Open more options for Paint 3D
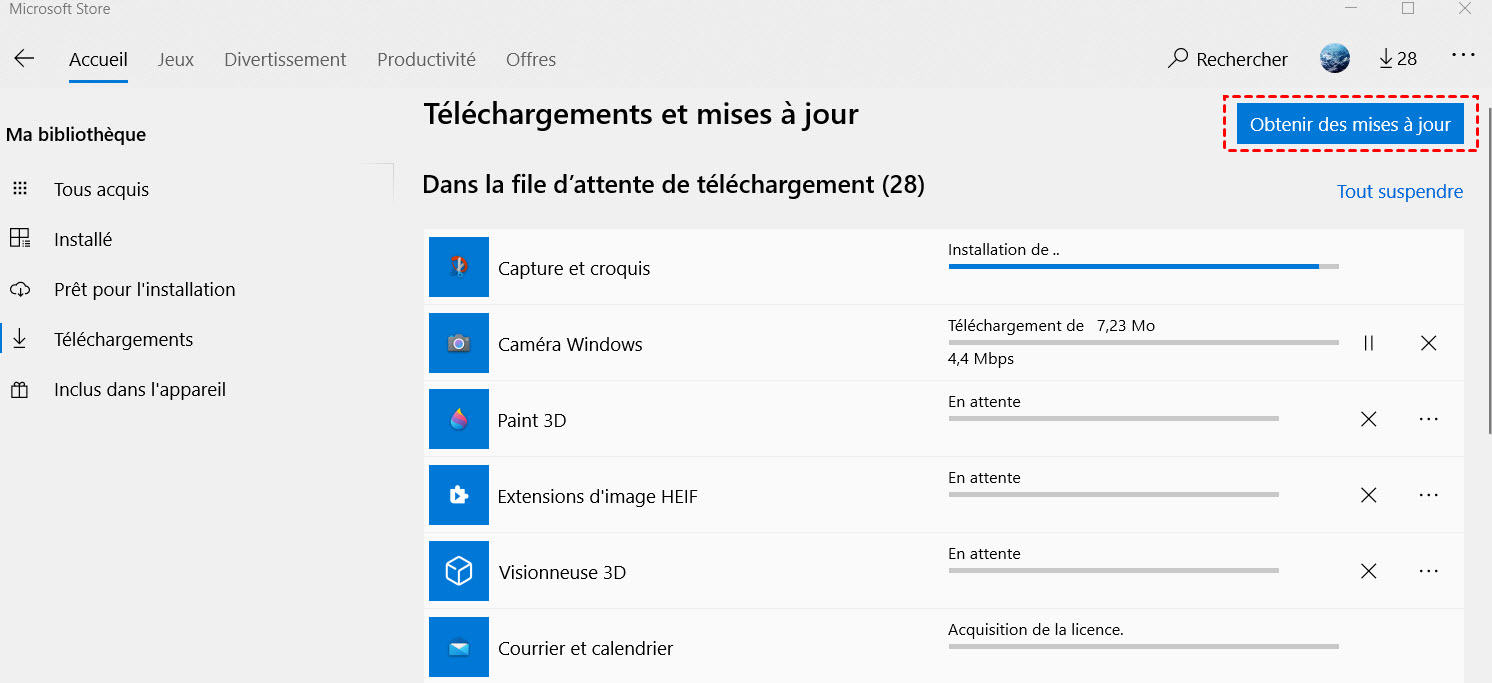Viewport: 1492px width, 683px height. coord(1429,419)
